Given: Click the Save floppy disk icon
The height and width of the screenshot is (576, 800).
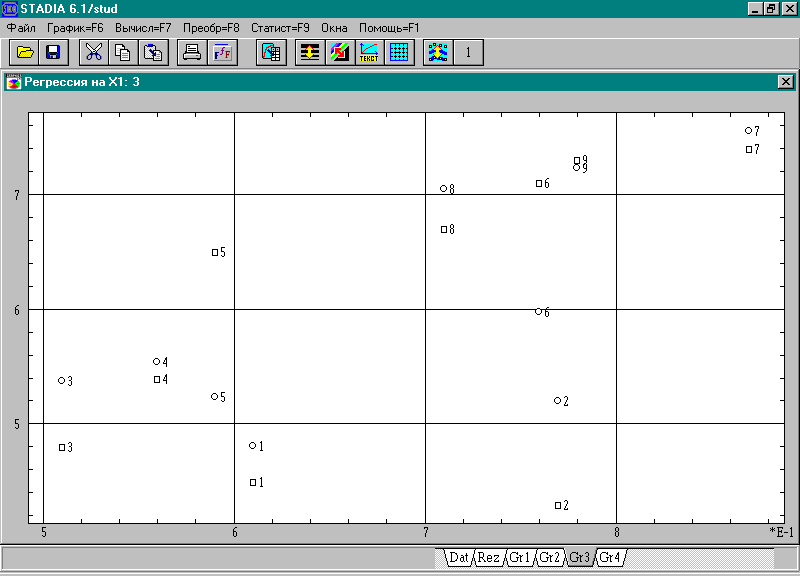Looking at the screenshot, I should click(x=54, y=53).
